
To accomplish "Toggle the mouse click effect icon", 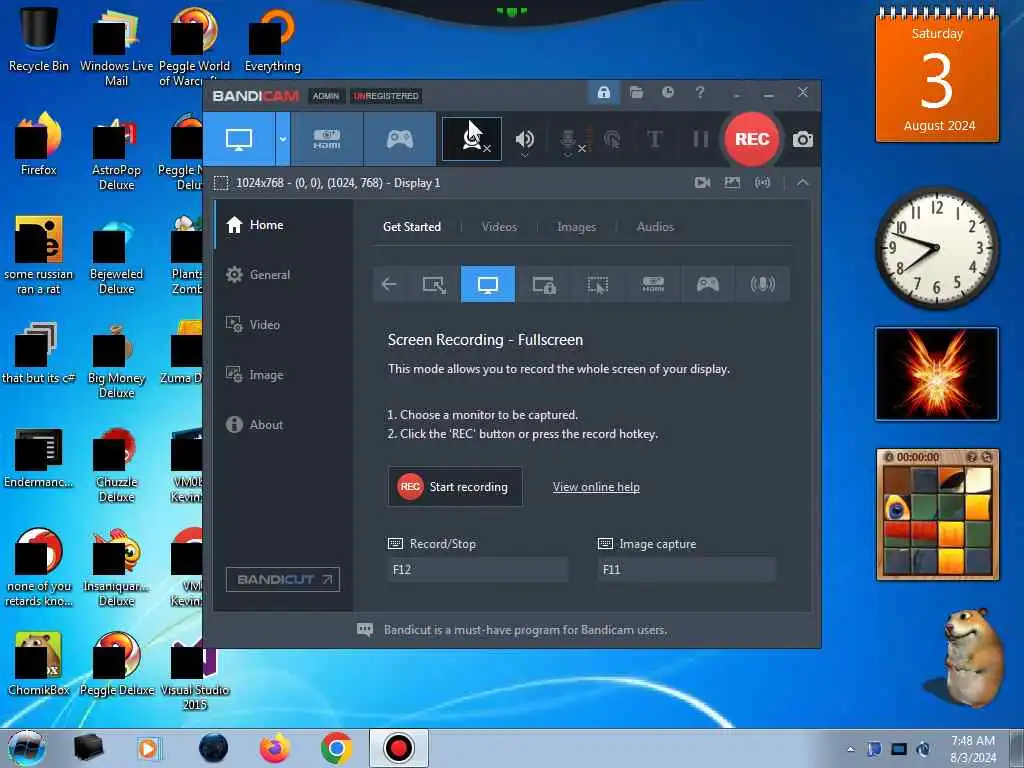I will (612, 139).
